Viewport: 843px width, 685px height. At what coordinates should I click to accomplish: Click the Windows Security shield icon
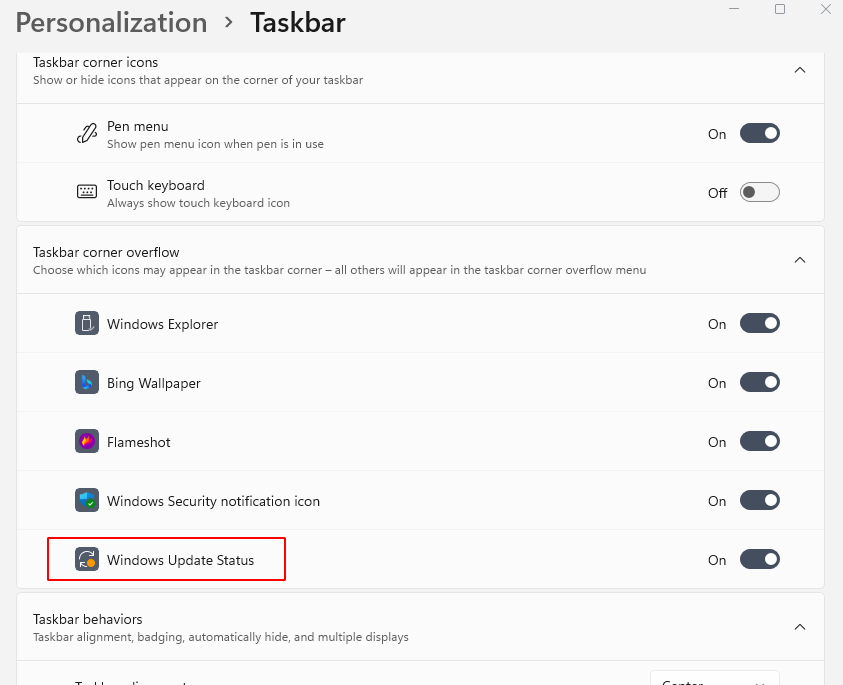[87, 501]
